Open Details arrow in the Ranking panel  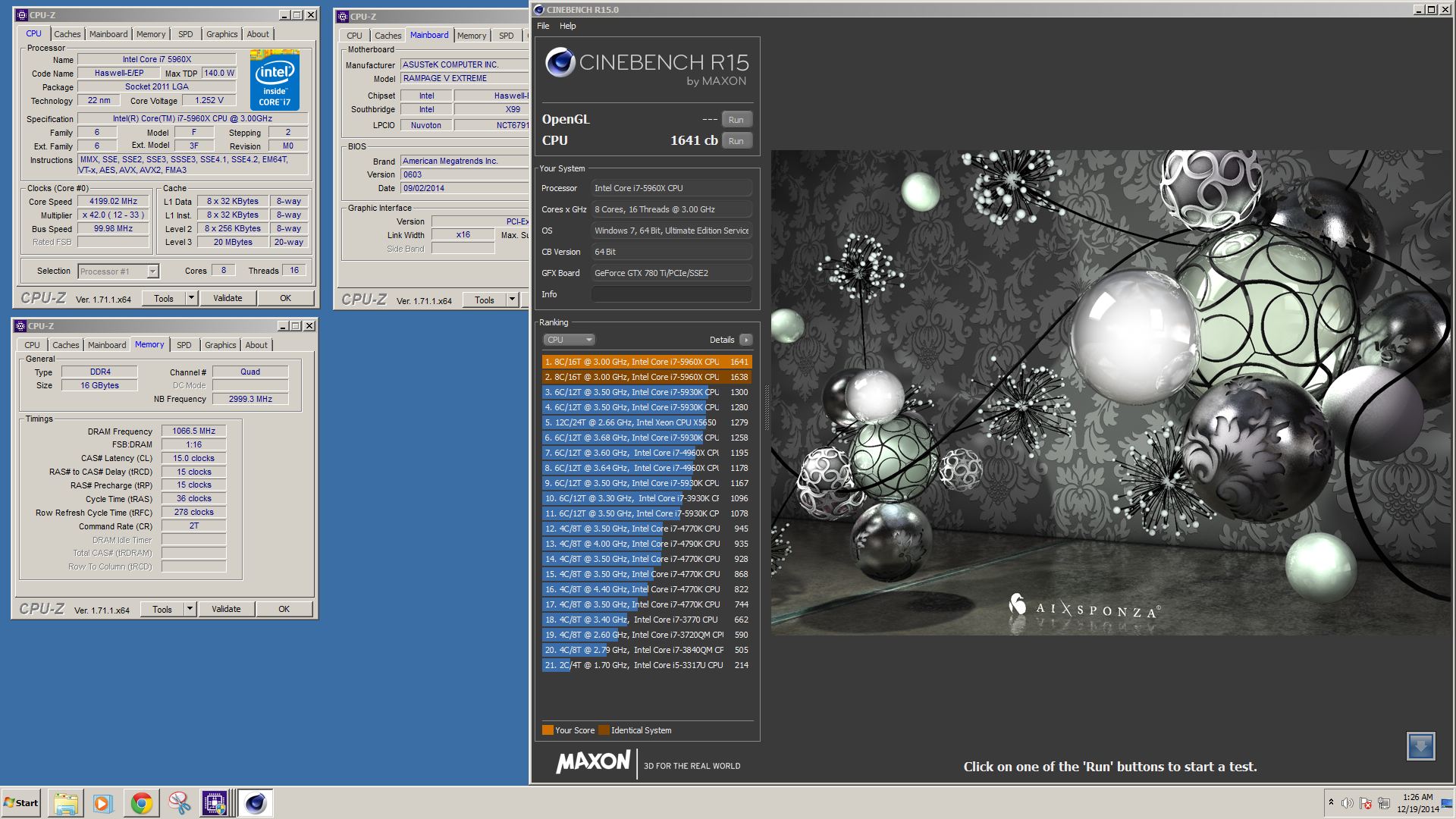pyautogui.click(x=746, y=340)
